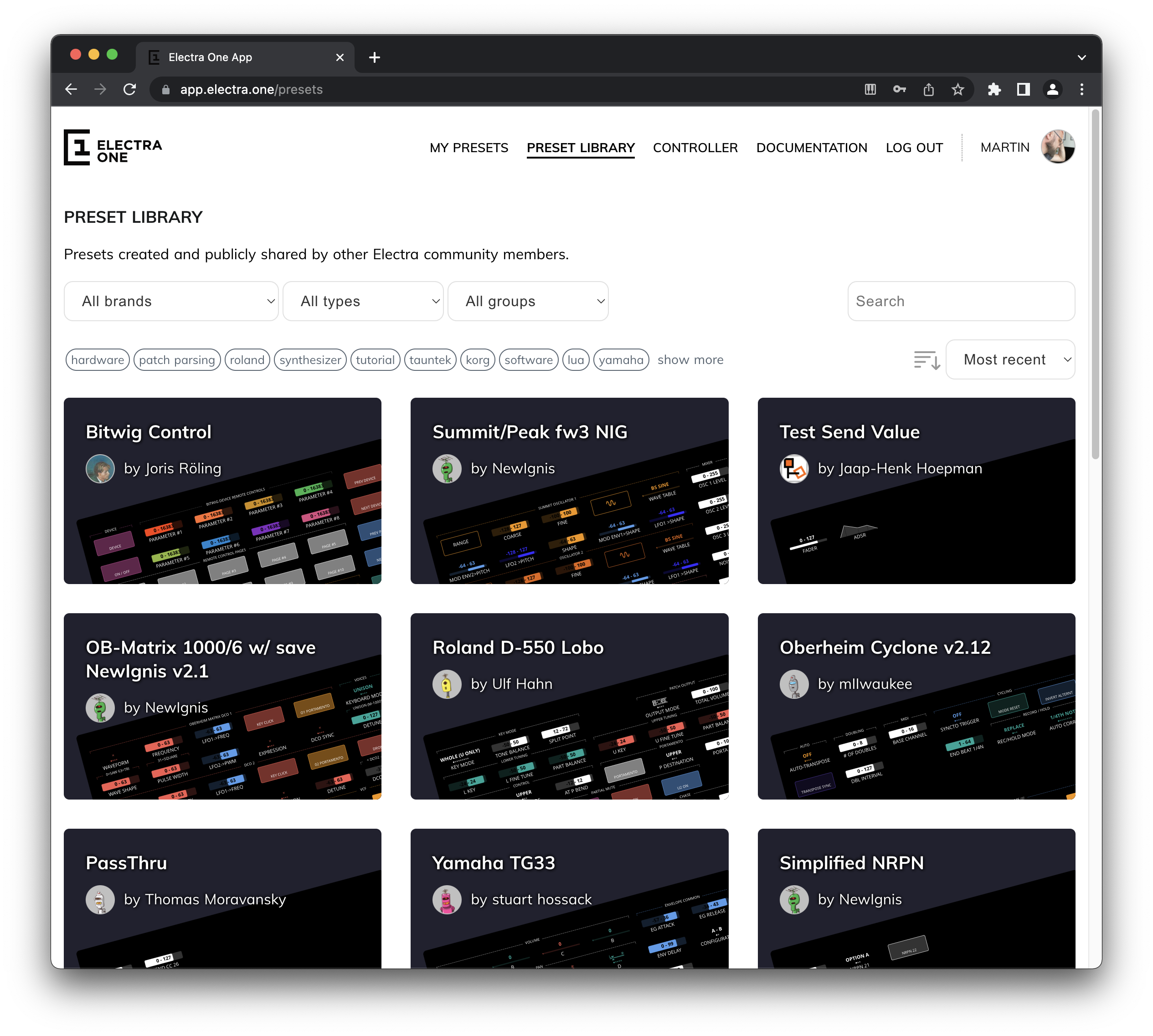Change sorting using the Most recent dropdown
The image size is (1153, 1036).
(1010, 360)
